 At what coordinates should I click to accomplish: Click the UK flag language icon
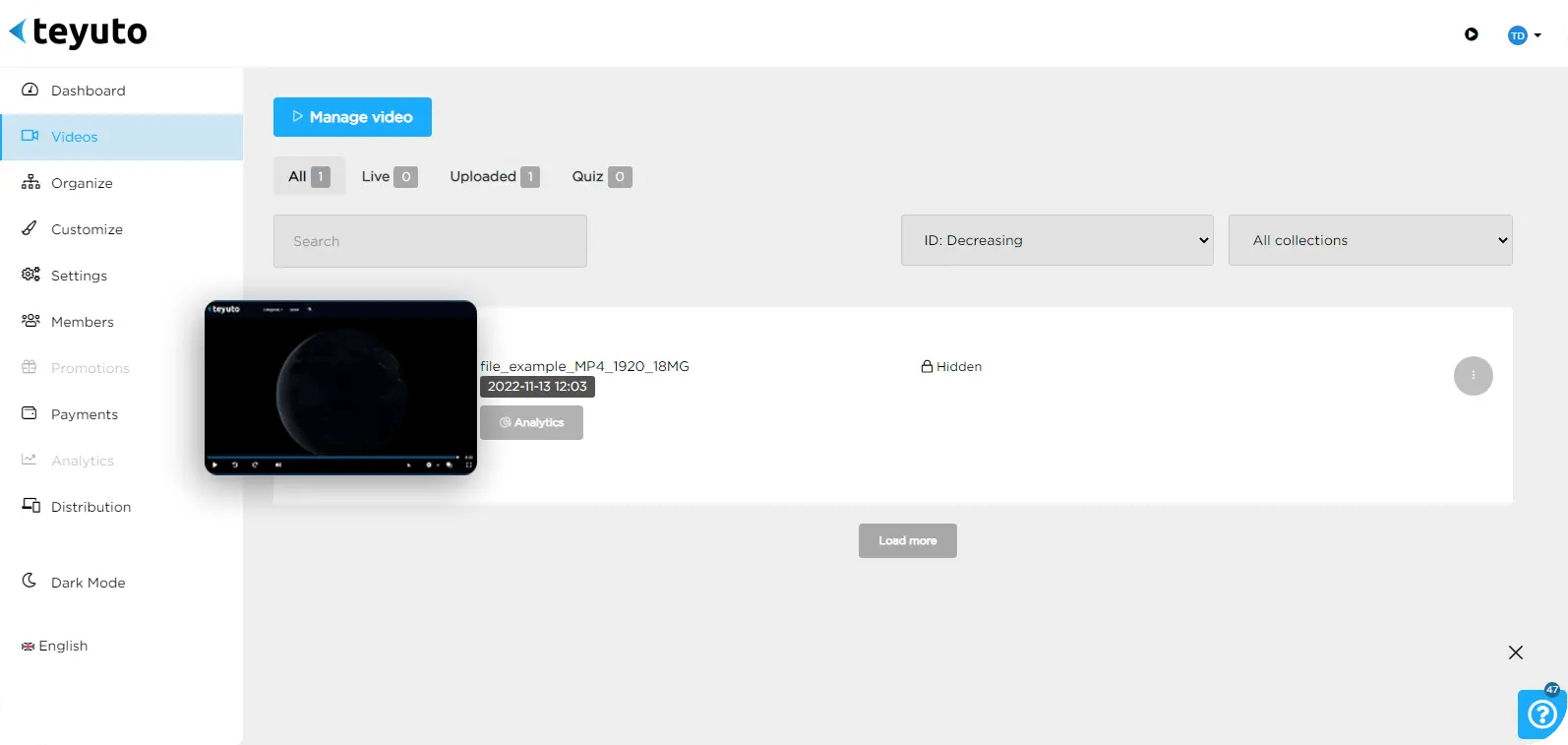click(28, 647)
